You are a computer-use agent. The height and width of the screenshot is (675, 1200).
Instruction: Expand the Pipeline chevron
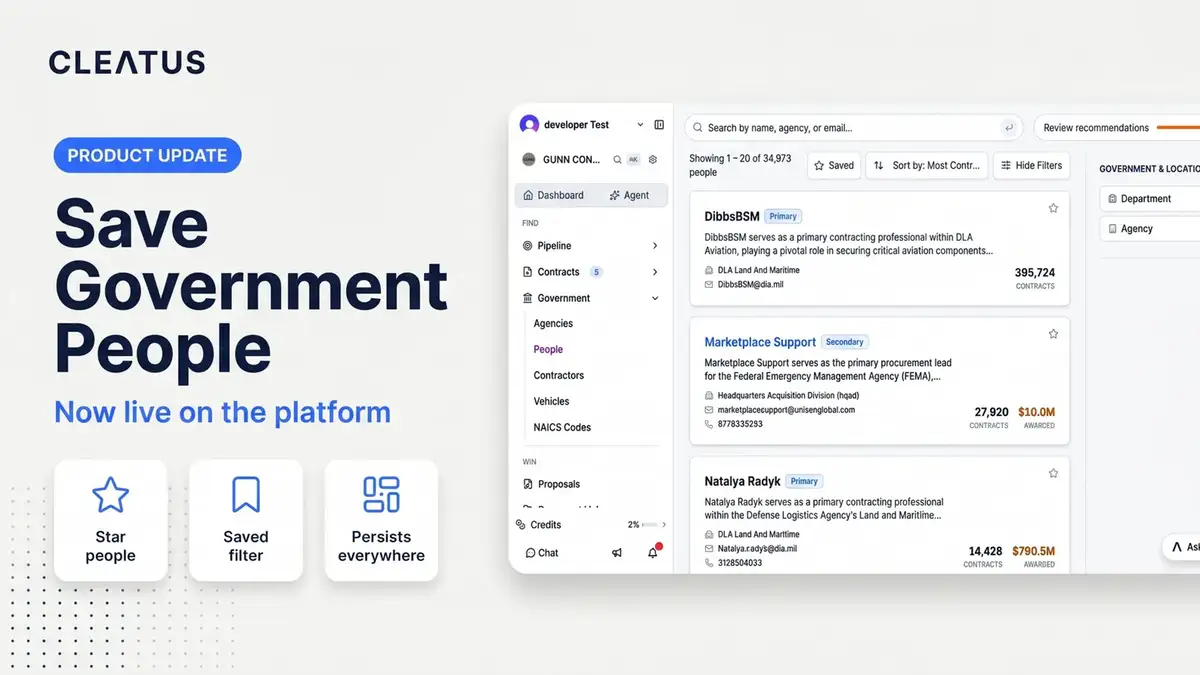tap(655, 245)
